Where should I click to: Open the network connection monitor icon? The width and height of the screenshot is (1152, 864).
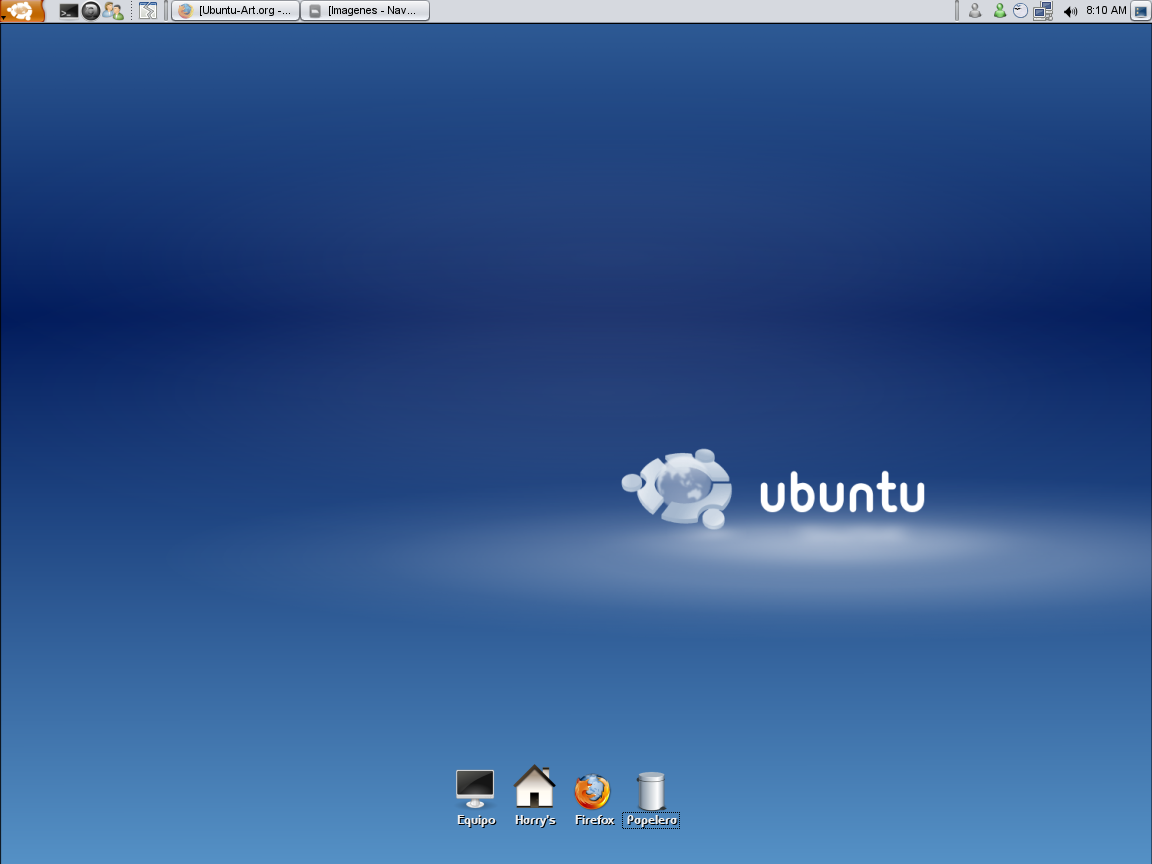(x=1043, y=11)
